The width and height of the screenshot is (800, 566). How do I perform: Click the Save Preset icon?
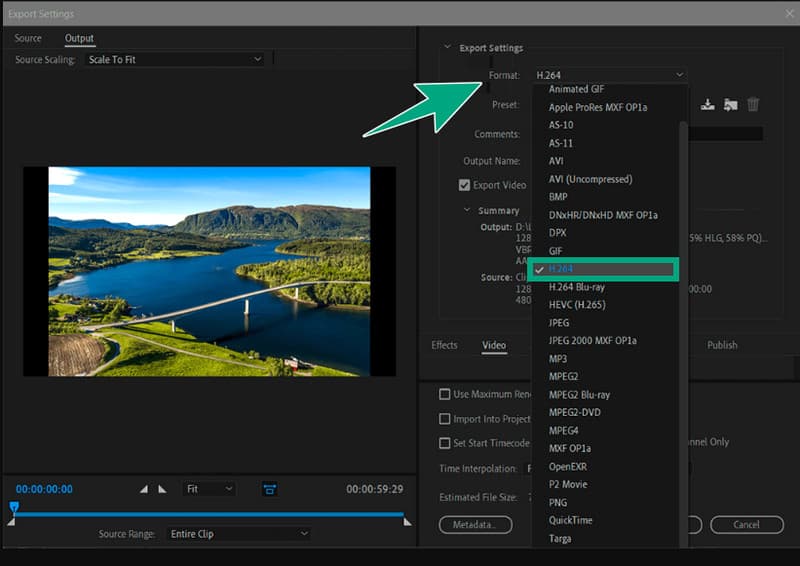[708, 105]
